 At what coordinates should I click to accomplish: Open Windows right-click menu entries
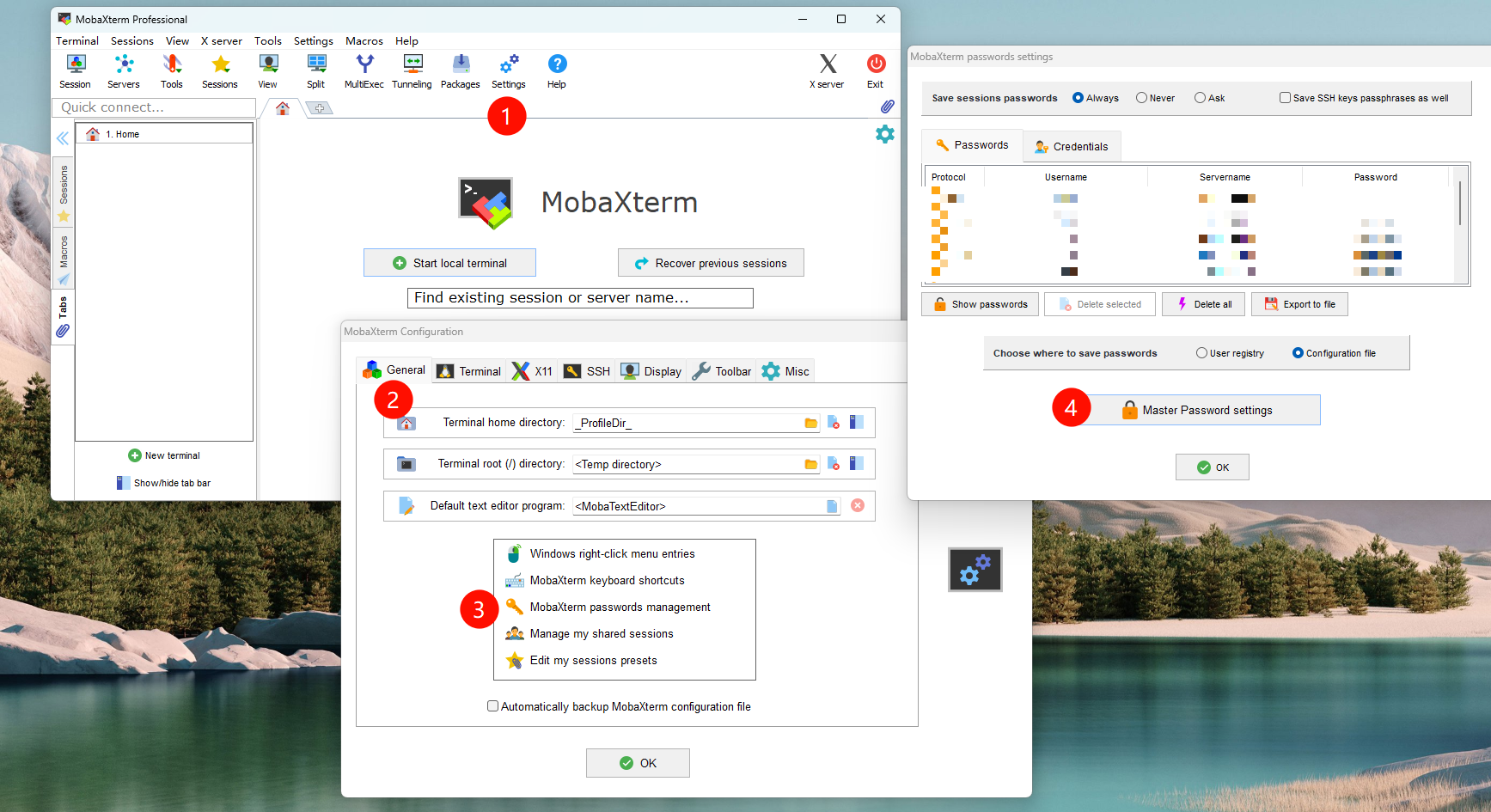[x=601, y=554]
